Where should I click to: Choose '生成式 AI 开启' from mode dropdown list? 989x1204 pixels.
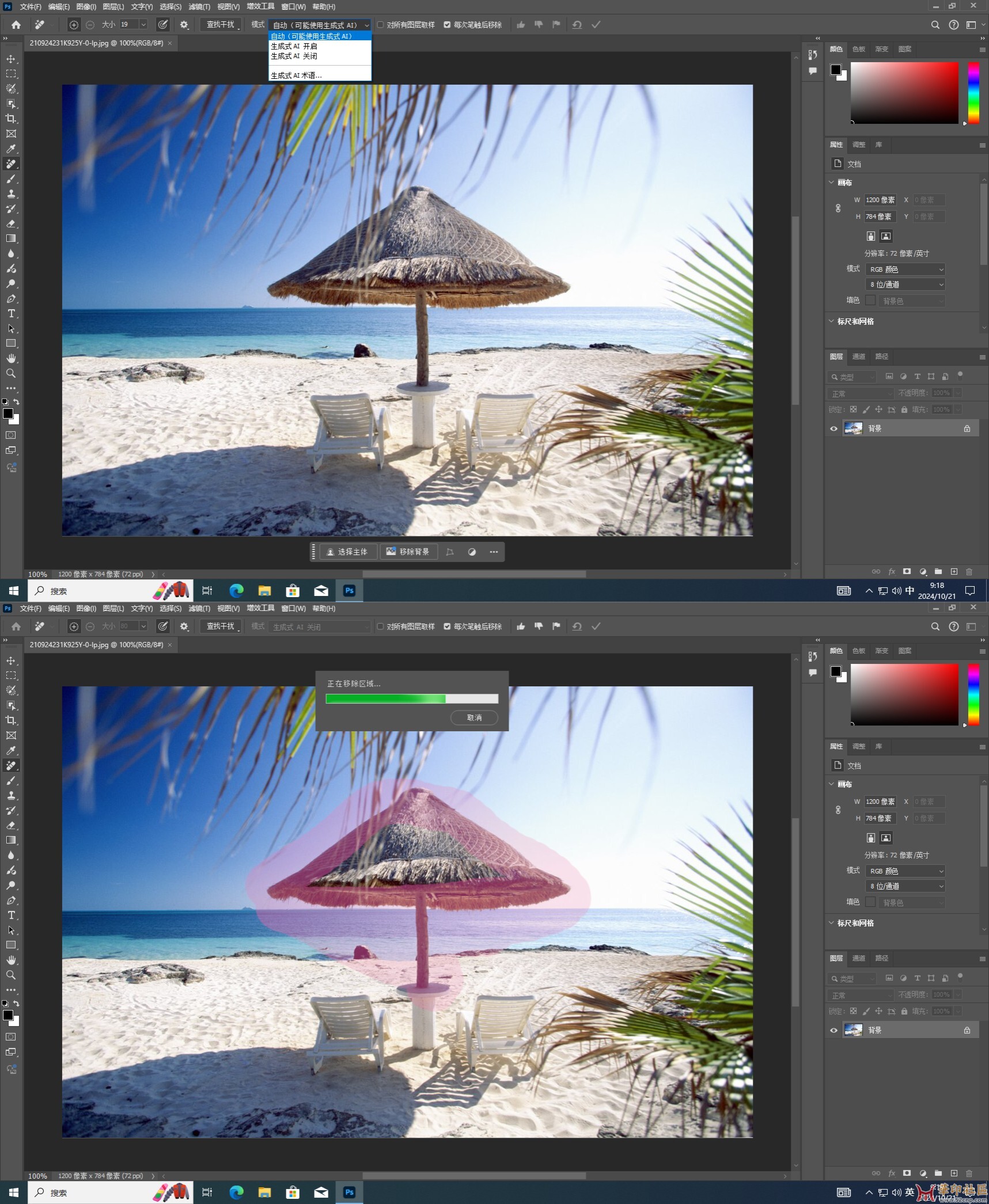tap(320, 46)
